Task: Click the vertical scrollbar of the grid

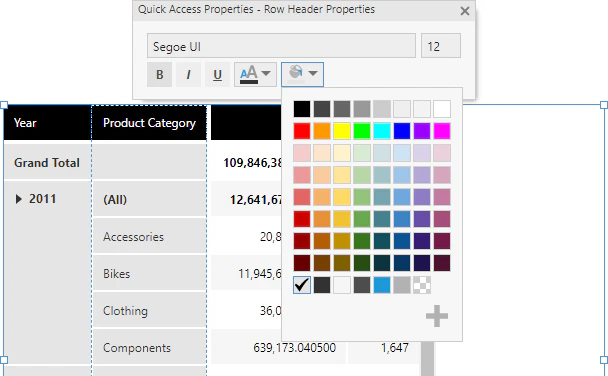Action: click(x=428, y=359)
